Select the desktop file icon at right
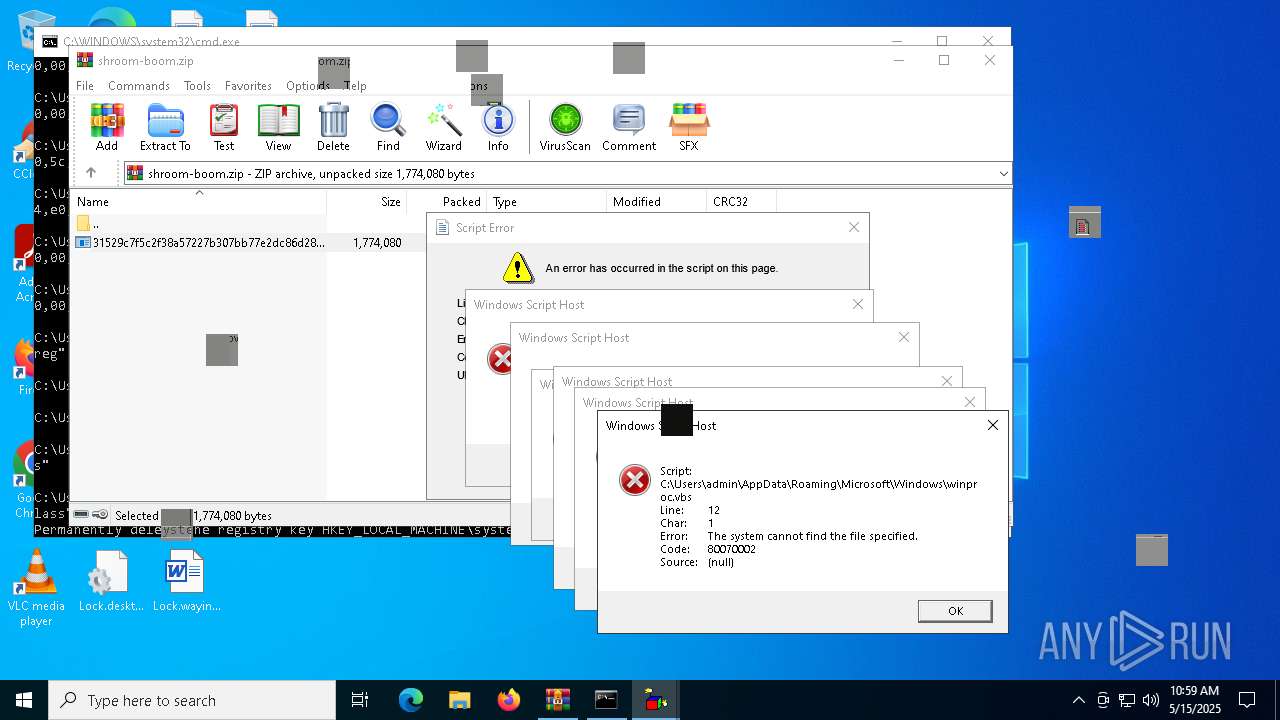This screenshot has height=720, width=1280. (1084, 222)
